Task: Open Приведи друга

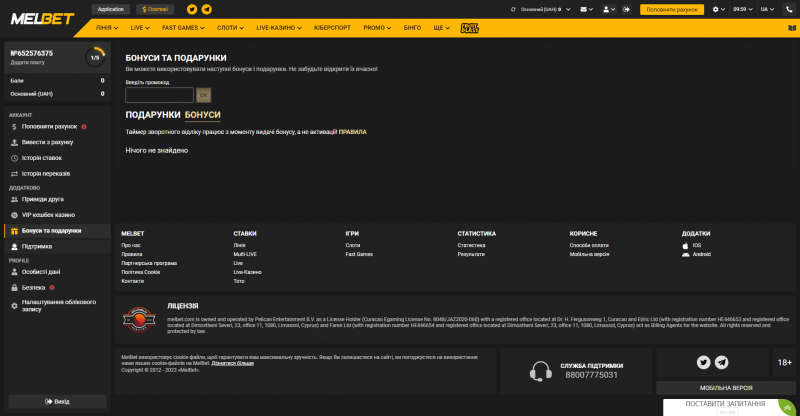Action: click(43, 200)
